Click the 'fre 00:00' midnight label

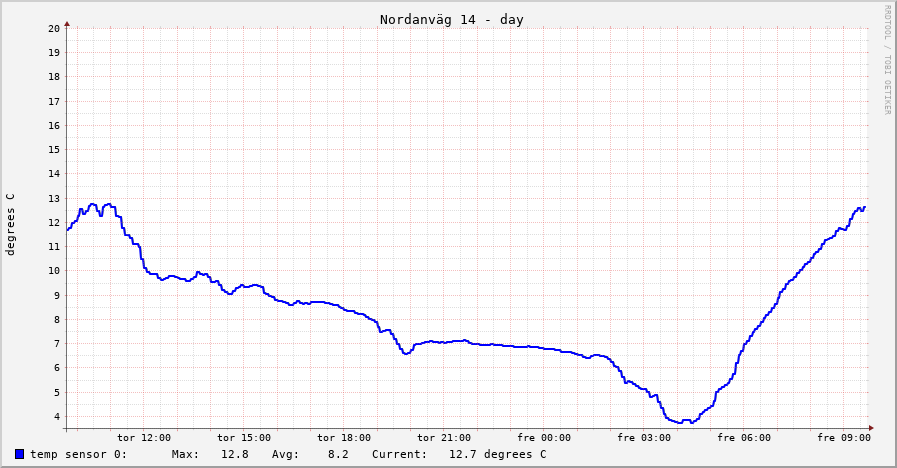click(x=544, y=437)
